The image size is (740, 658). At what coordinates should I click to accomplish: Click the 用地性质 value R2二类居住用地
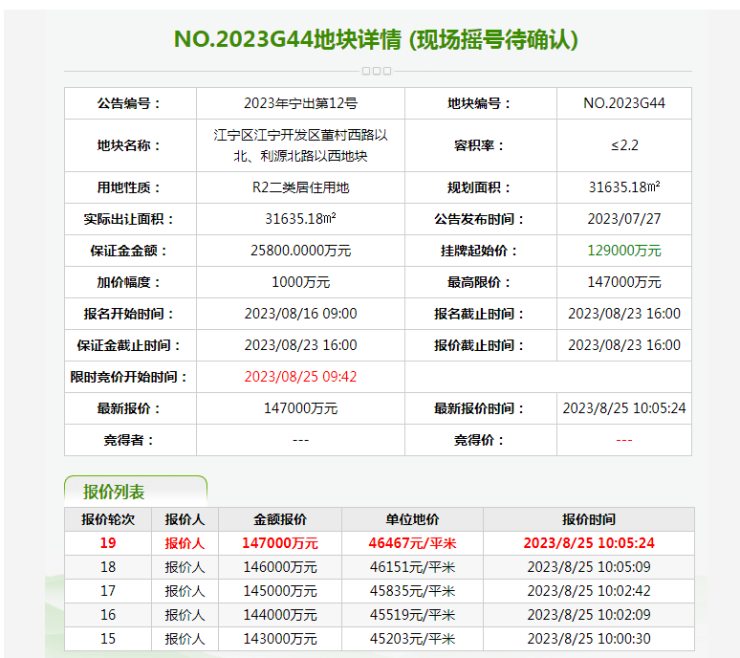(301, 187)
